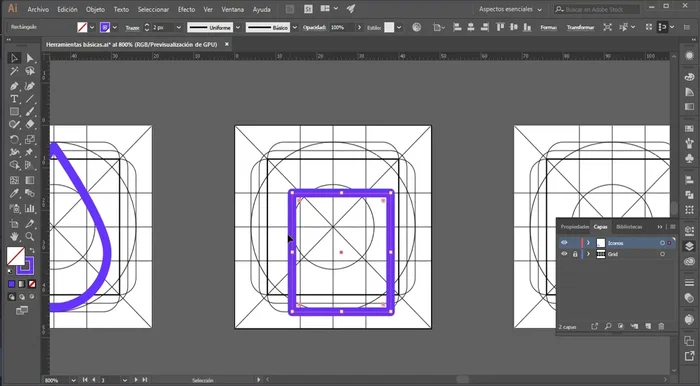Select the Direct Selection (white arrow) tool
Screen dimensions: 700x386
29,58
